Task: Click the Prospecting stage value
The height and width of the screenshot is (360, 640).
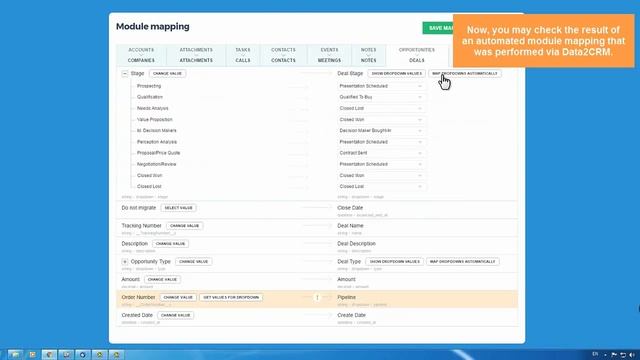Action: tap(149, 86)
